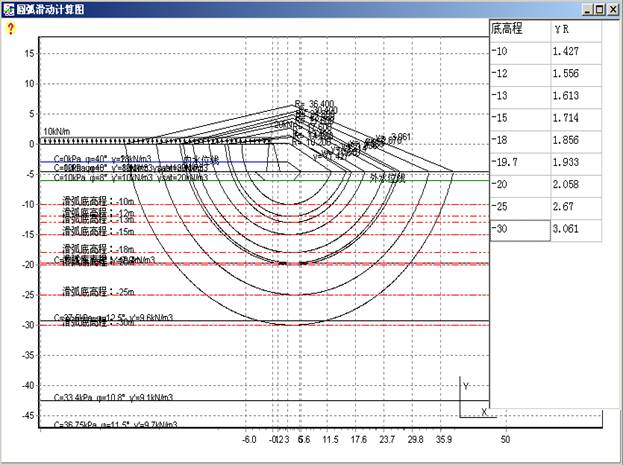Click the application icon in the title bar
This screenshot has width=623, height=465.
point(8,8)
